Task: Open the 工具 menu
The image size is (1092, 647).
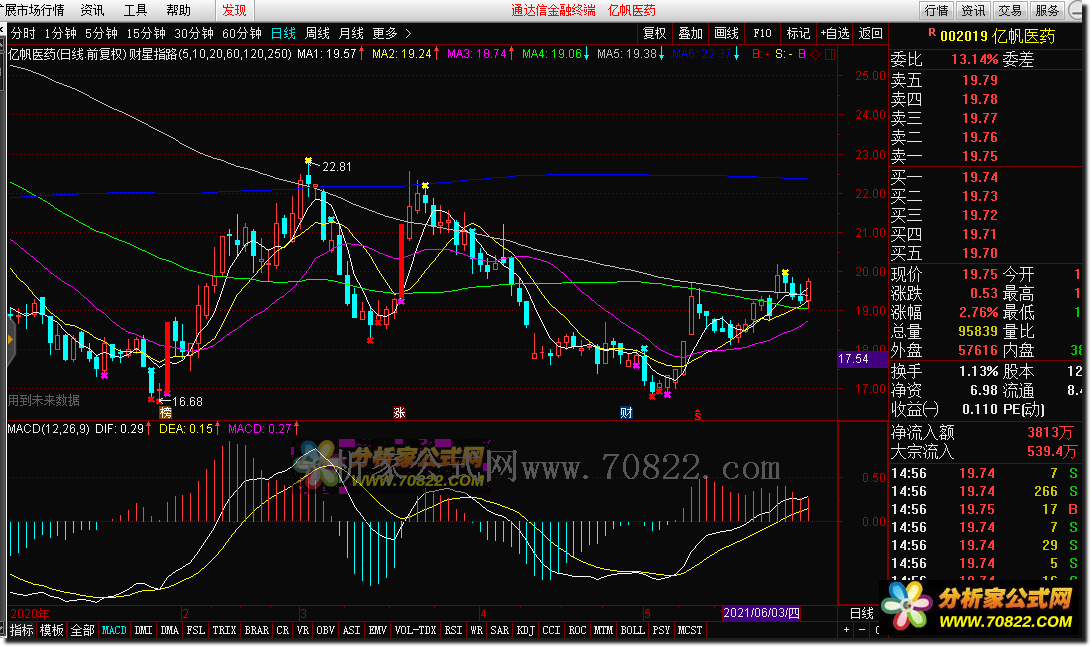Action: tap(135, 10)
